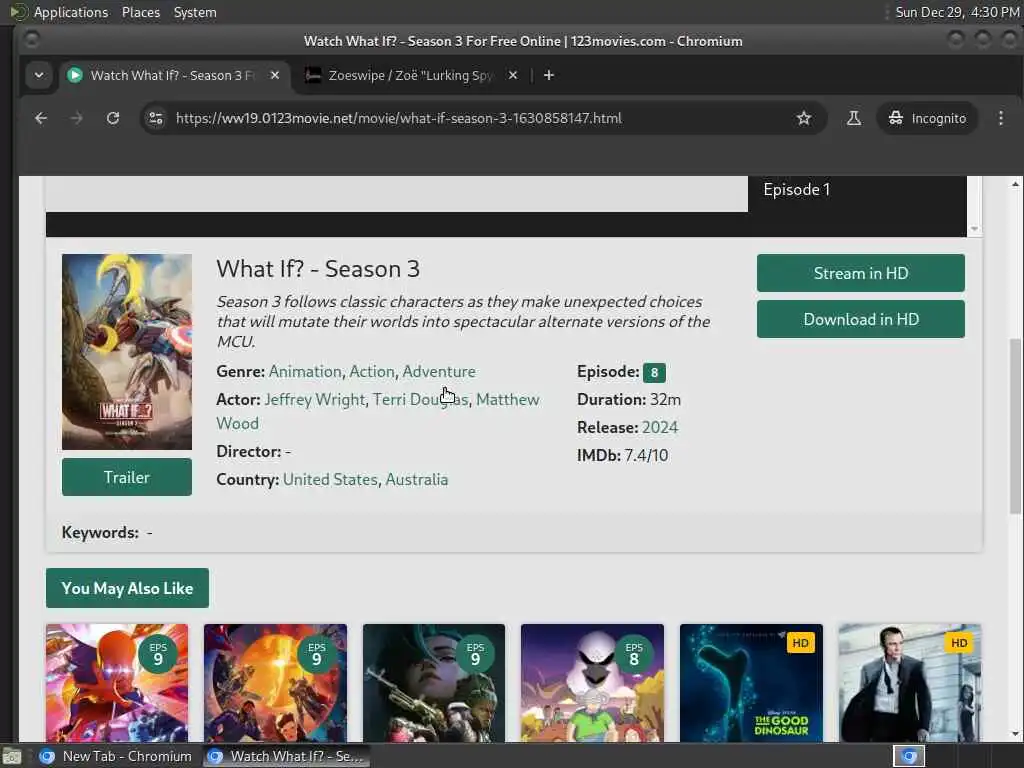The width and height of the screenshot is (1024, 768).
Task: Open the Places menu
Action: pos(140,12)
